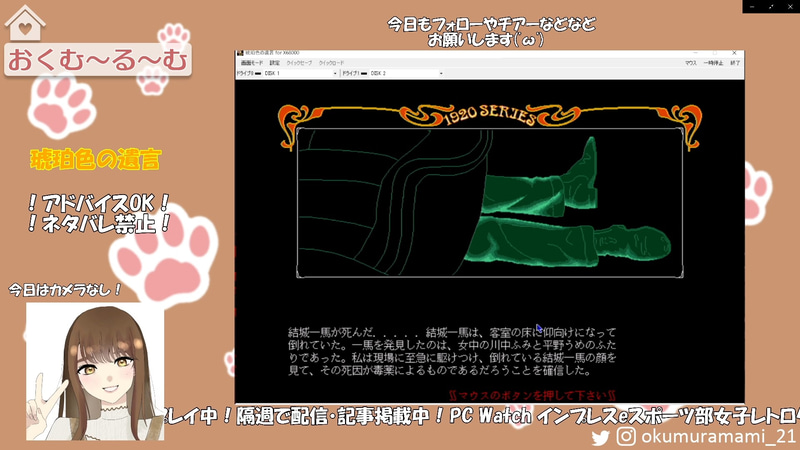Open the 設定 menu
800x450 pixels.
tap(274, 63)
